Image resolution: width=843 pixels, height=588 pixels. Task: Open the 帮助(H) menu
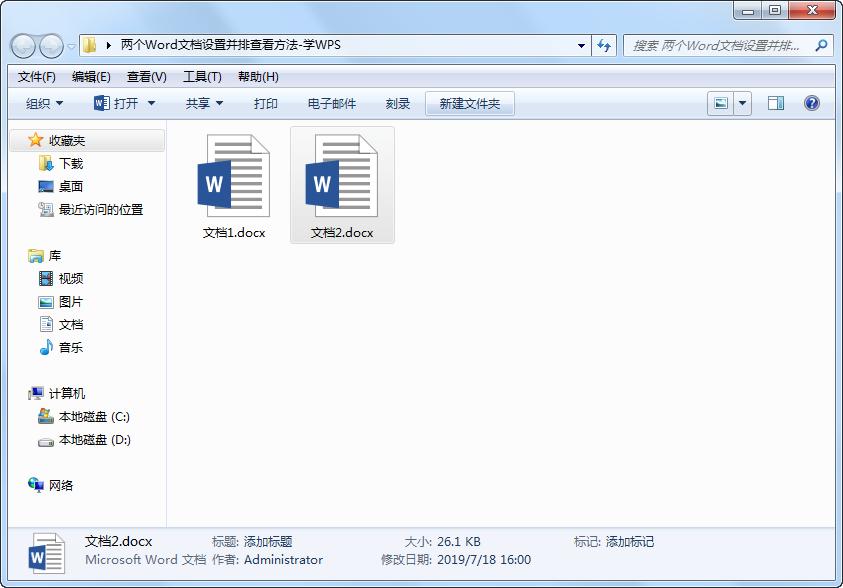pyautogui.click(x=259, y=77)
